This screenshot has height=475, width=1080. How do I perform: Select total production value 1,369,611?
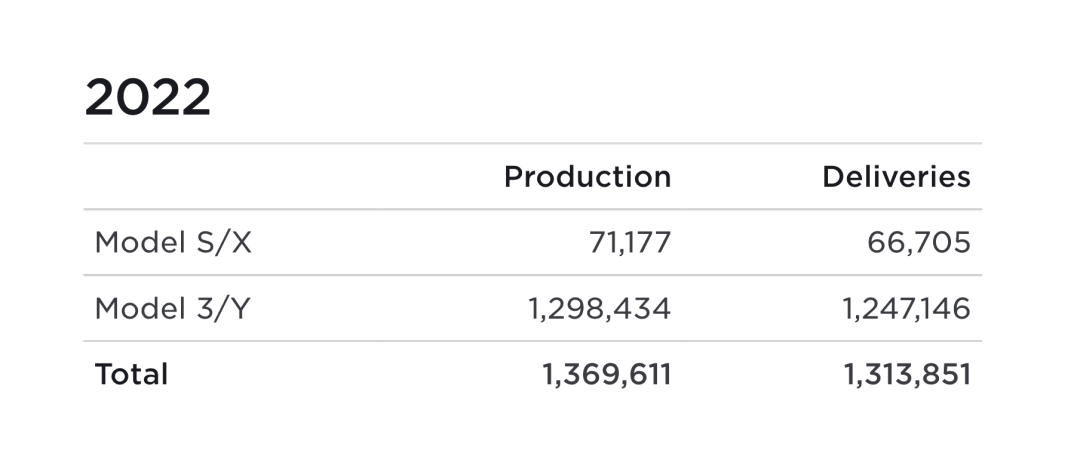[x=607, y=375]
